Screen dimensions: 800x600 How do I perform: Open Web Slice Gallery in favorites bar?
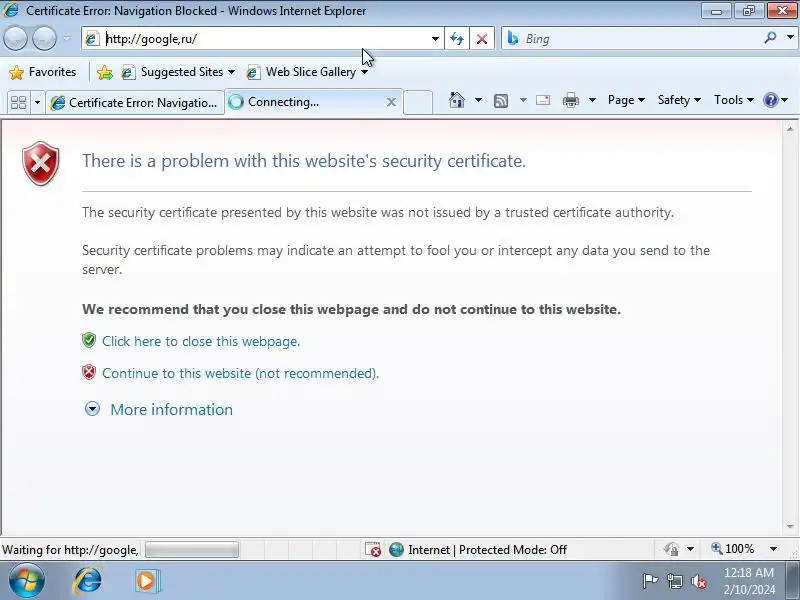(307, 72)
